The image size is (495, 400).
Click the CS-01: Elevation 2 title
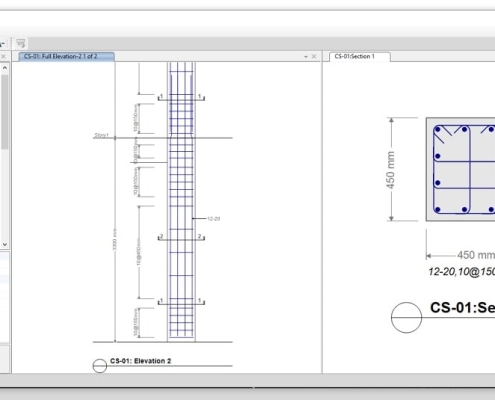(140, 361)
